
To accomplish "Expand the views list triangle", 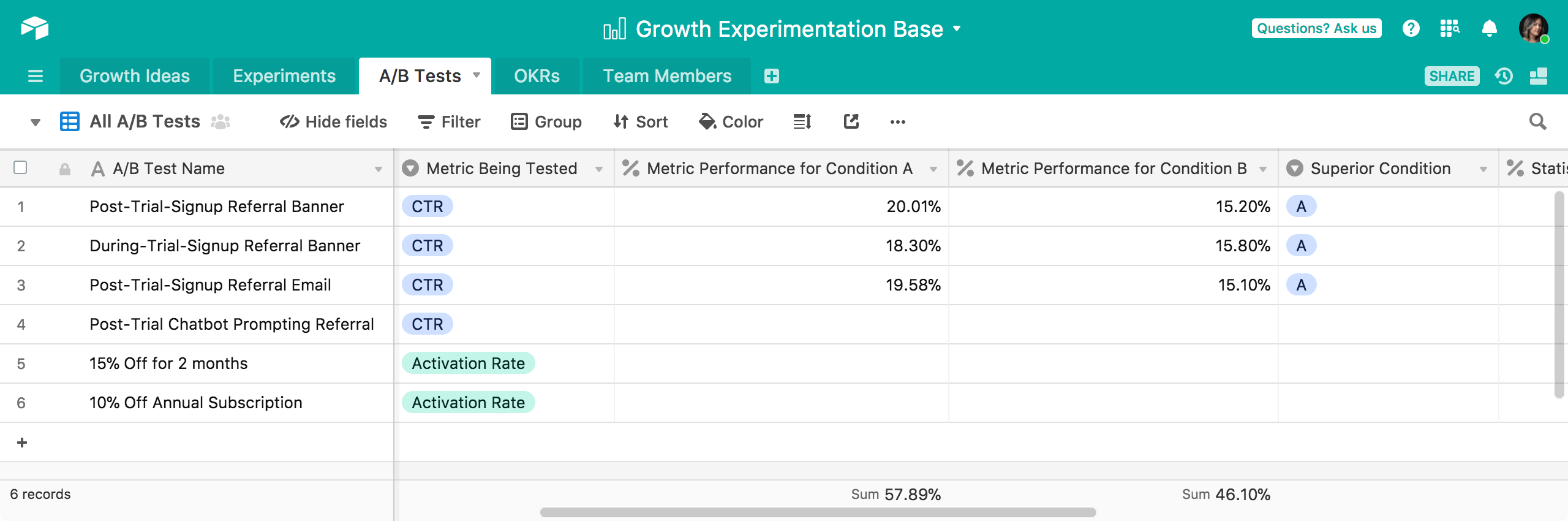I will [x=36, y=122].
